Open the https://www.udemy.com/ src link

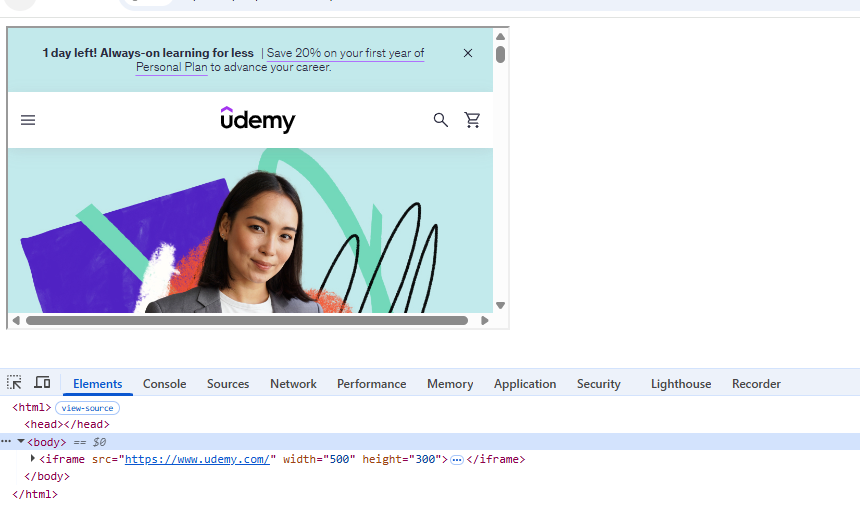(197, 459)
